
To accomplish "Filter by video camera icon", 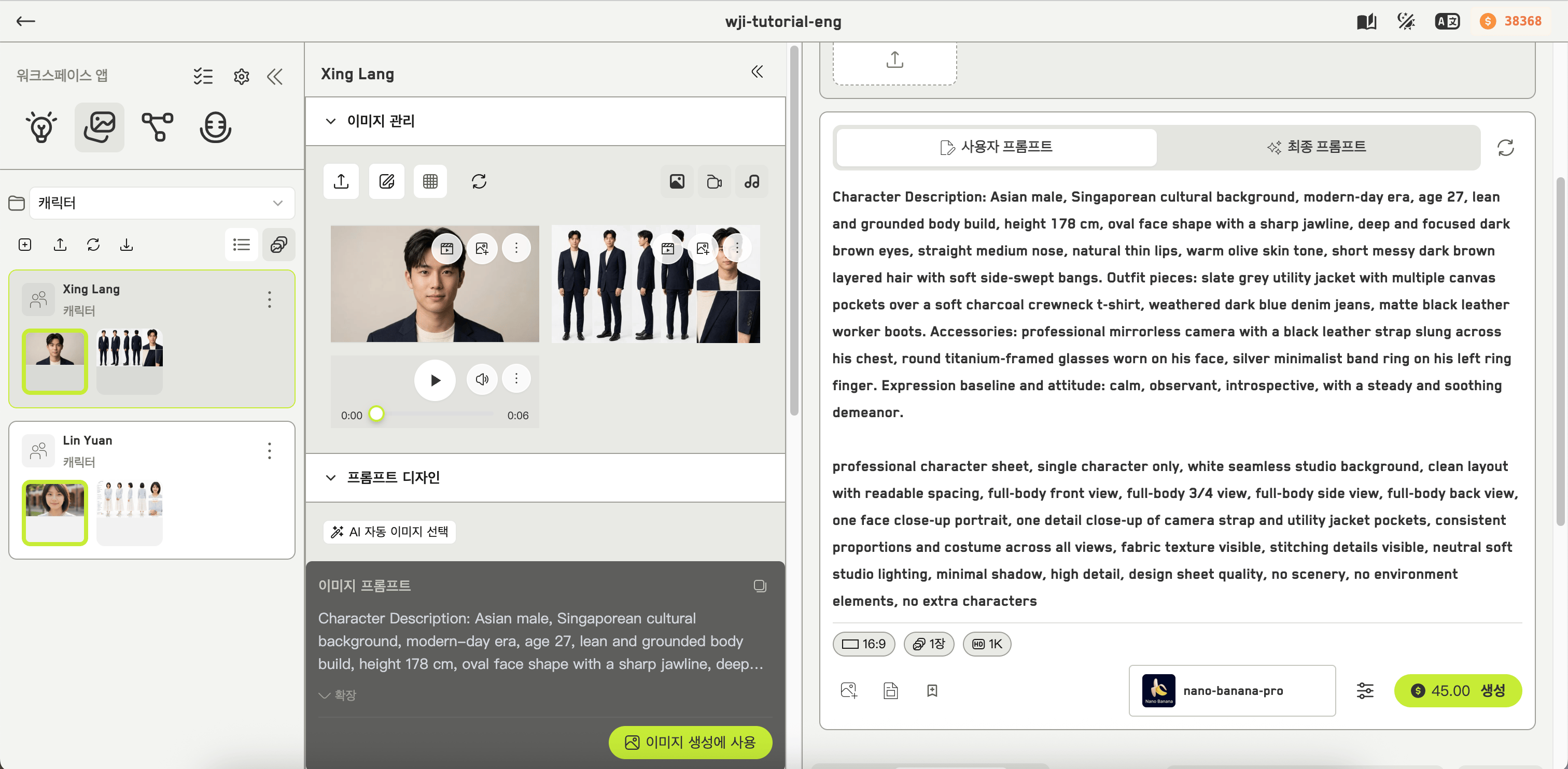I will tap(714, 181).
